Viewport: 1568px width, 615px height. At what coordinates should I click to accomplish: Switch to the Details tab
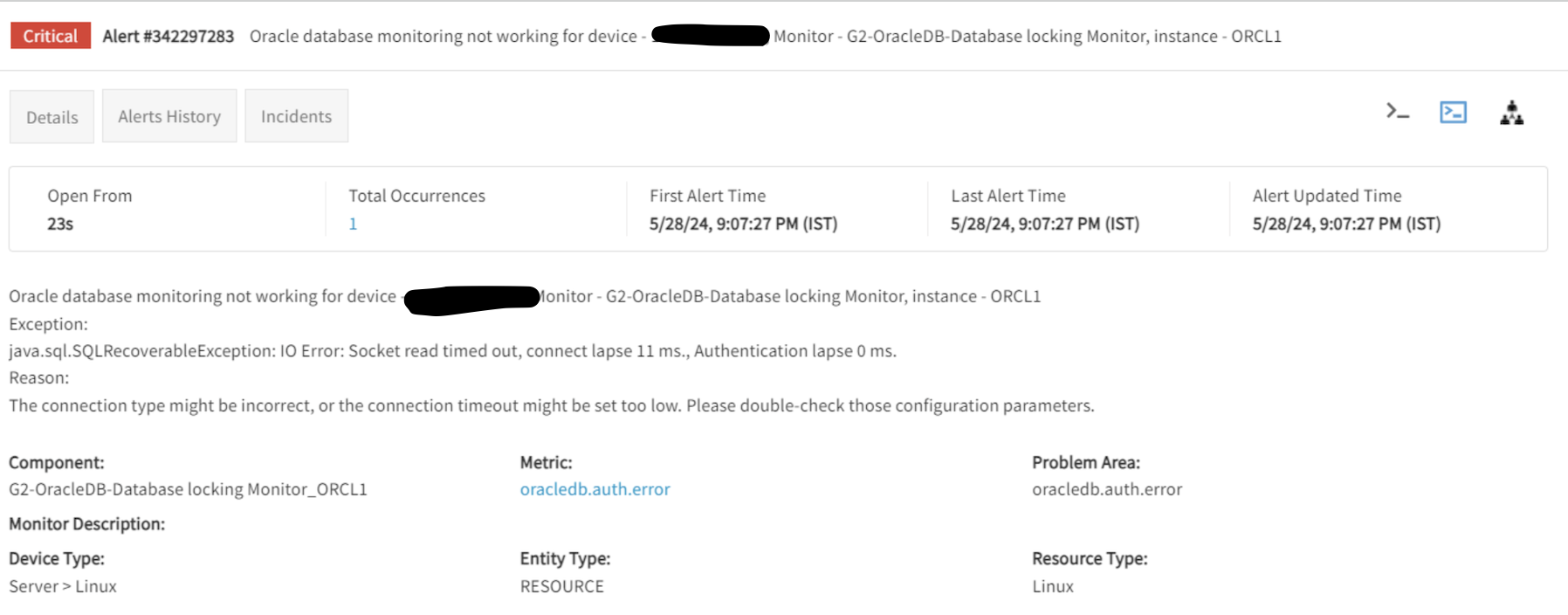[x=52, y=117]
